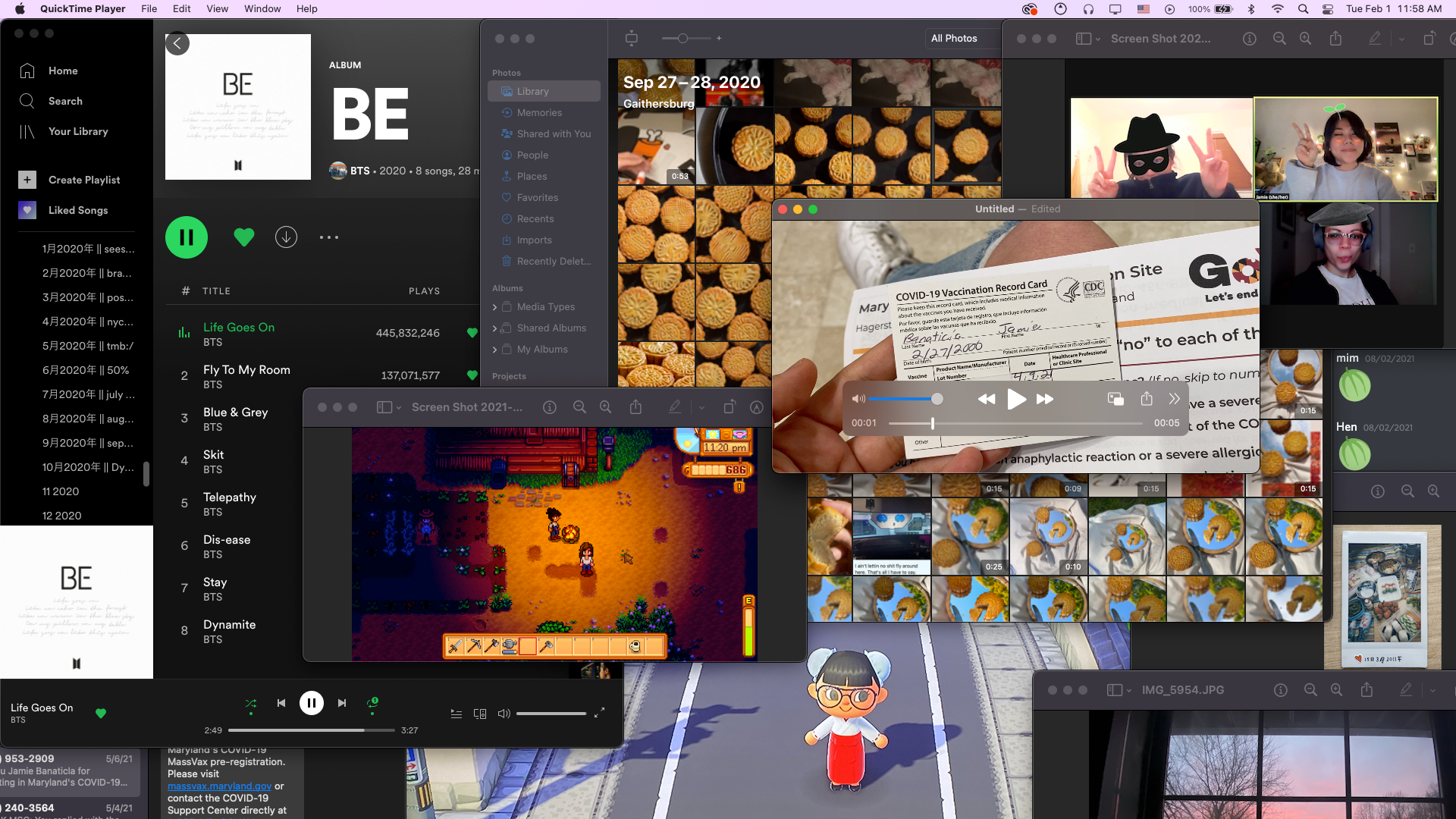Pause album with big green button
This screenshot has width=1456, height=819.
(x=187, y=237)
